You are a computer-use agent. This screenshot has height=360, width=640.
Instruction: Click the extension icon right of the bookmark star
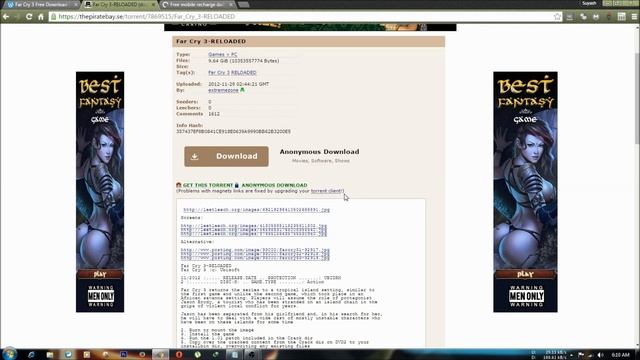point(569,17)
